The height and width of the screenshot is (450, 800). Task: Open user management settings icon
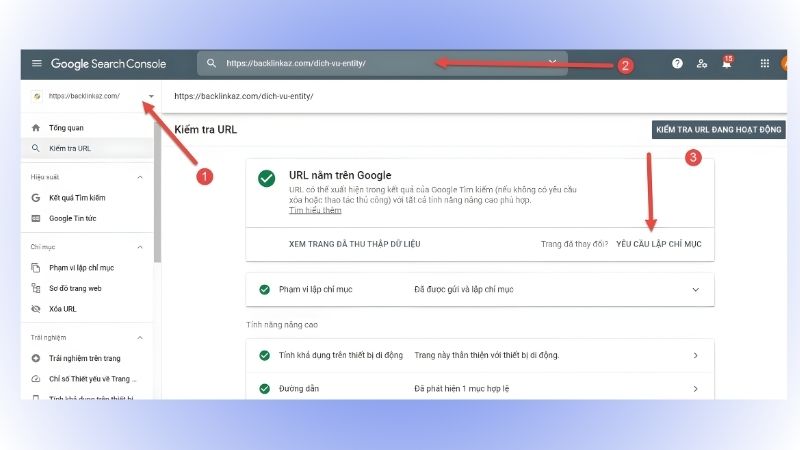click(702, 63)
